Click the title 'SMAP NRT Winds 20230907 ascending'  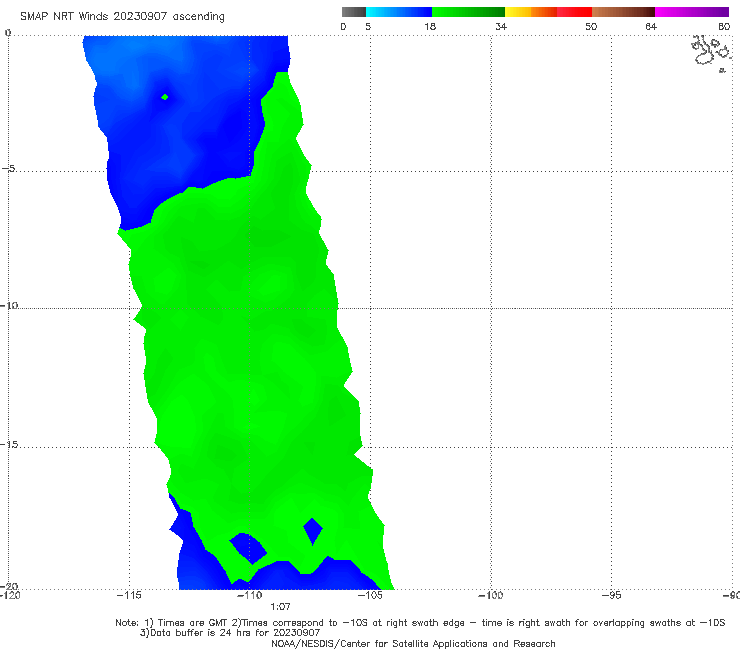tap(122, 17)
